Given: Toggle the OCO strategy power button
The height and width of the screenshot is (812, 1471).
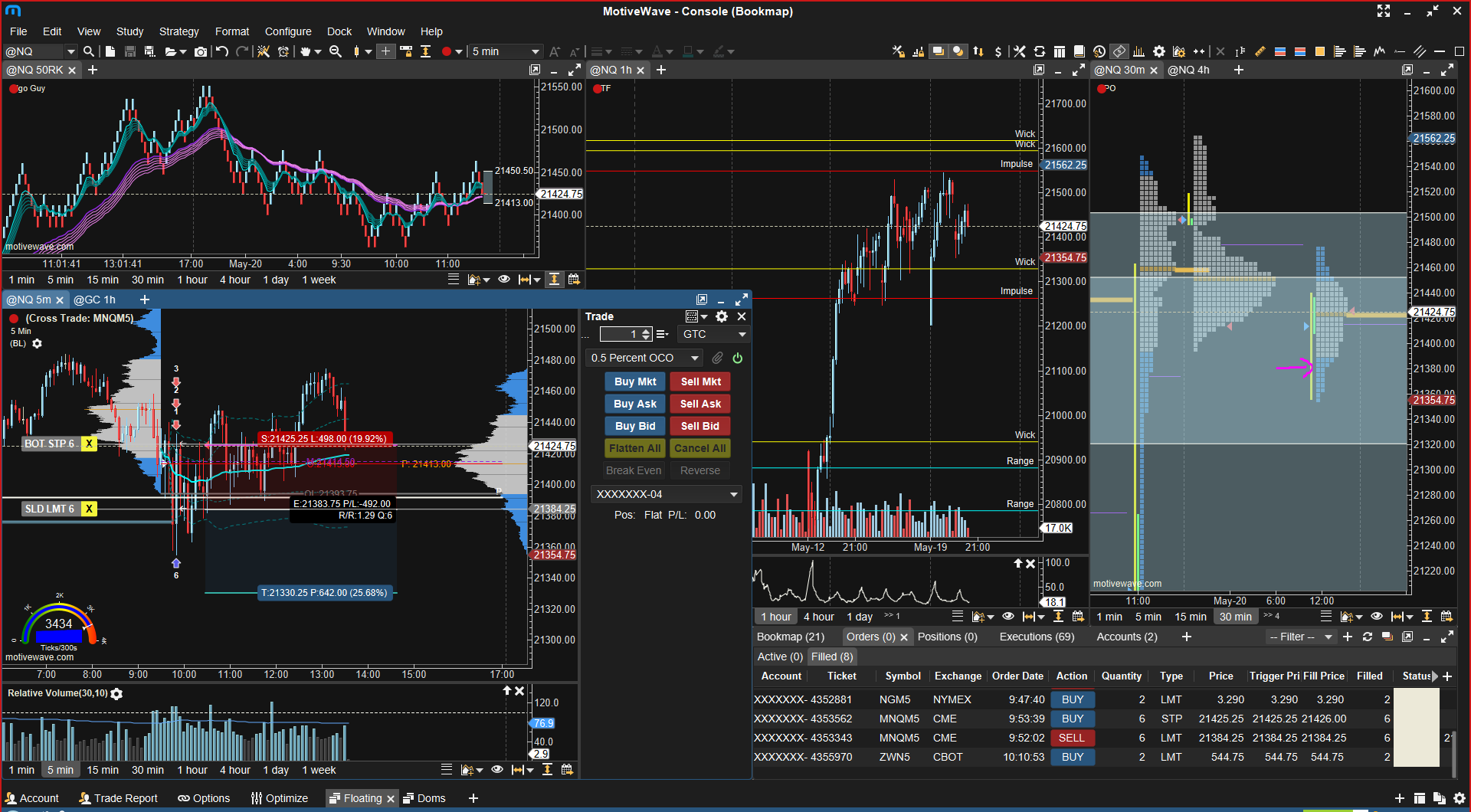Looking at the screenshot, I should pos(737,358).
